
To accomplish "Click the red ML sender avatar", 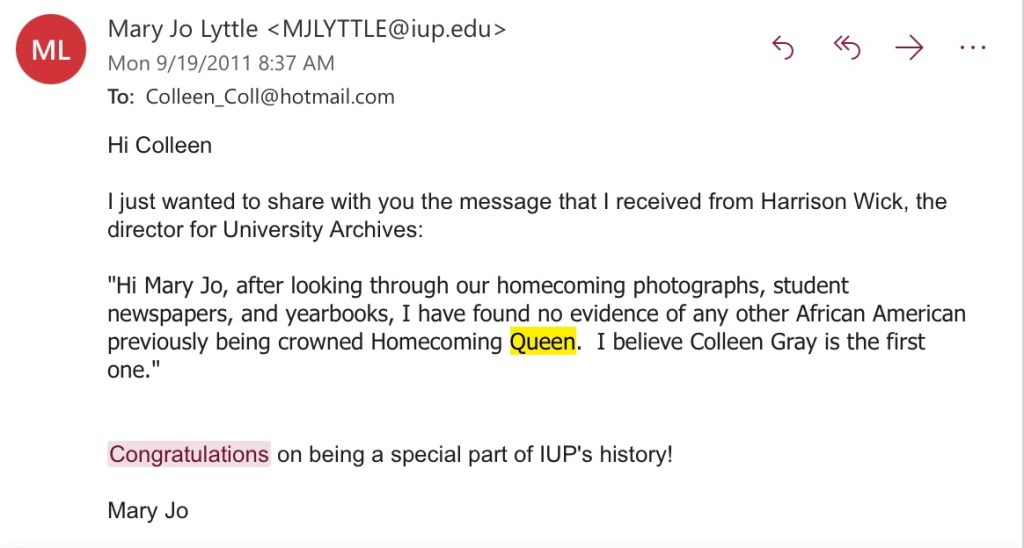I will coord(50,51).
